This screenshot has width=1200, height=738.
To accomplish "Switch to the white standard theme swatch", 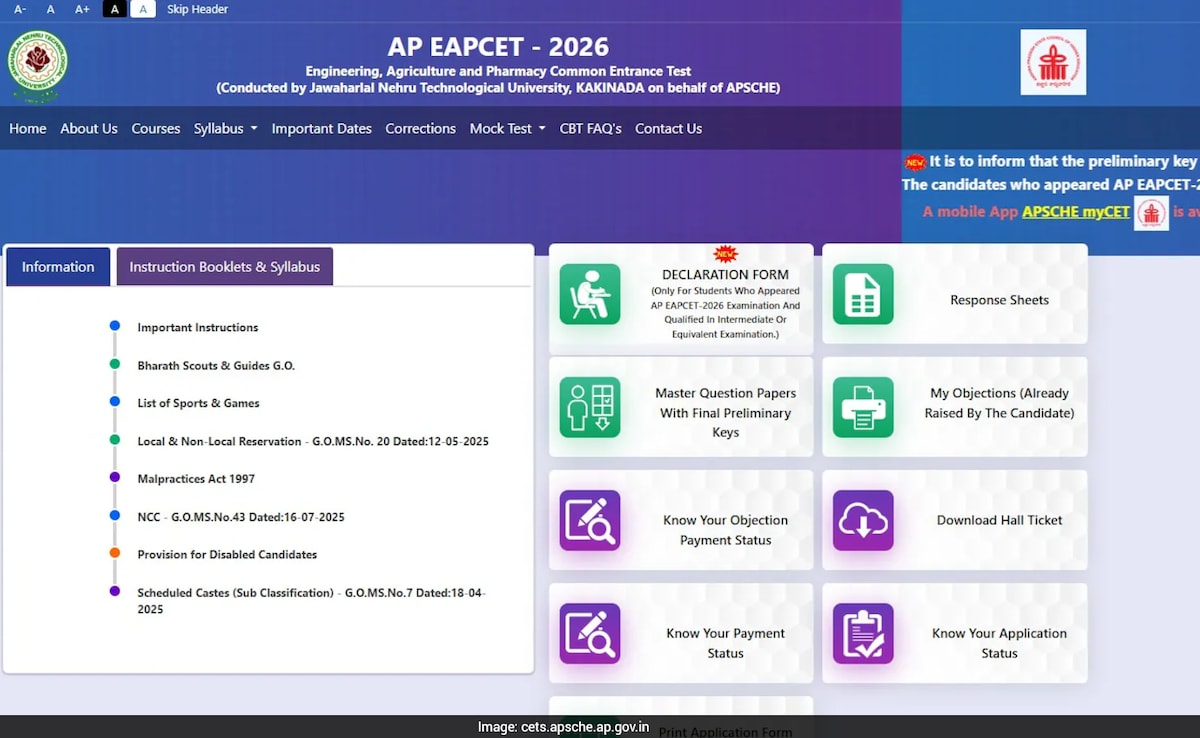I will (x=143, y=9).
